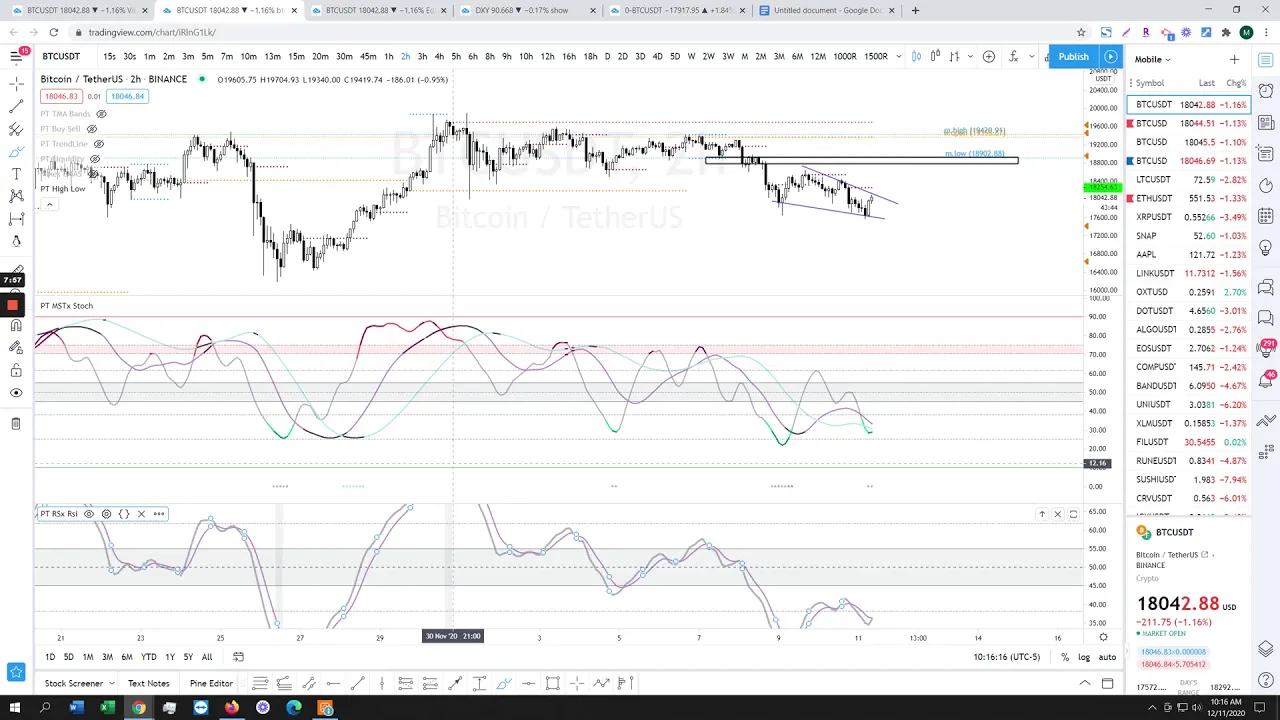Open PT RSx Rsi source code braces icon
Screen dimensions: 1280x720
click(124, 514)
